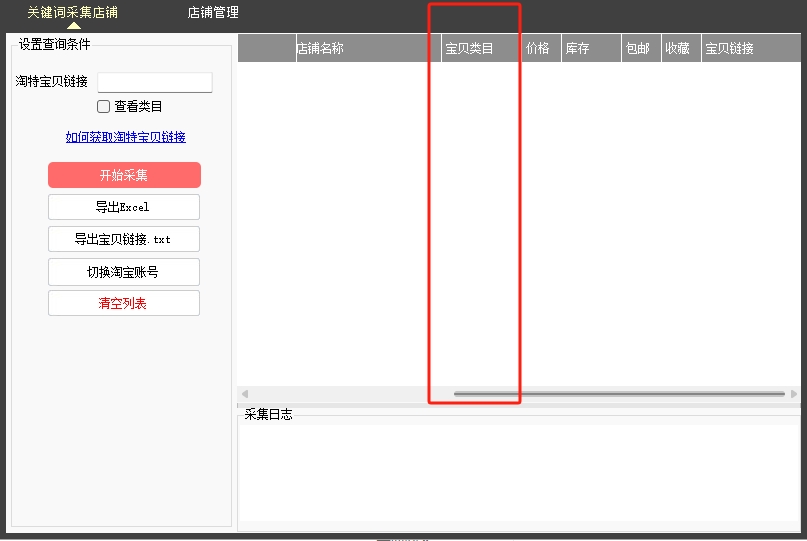Viewport: 807px width, 541px height.
Task: Enable the 查看类目 checkbox
Action: point(103,107)
